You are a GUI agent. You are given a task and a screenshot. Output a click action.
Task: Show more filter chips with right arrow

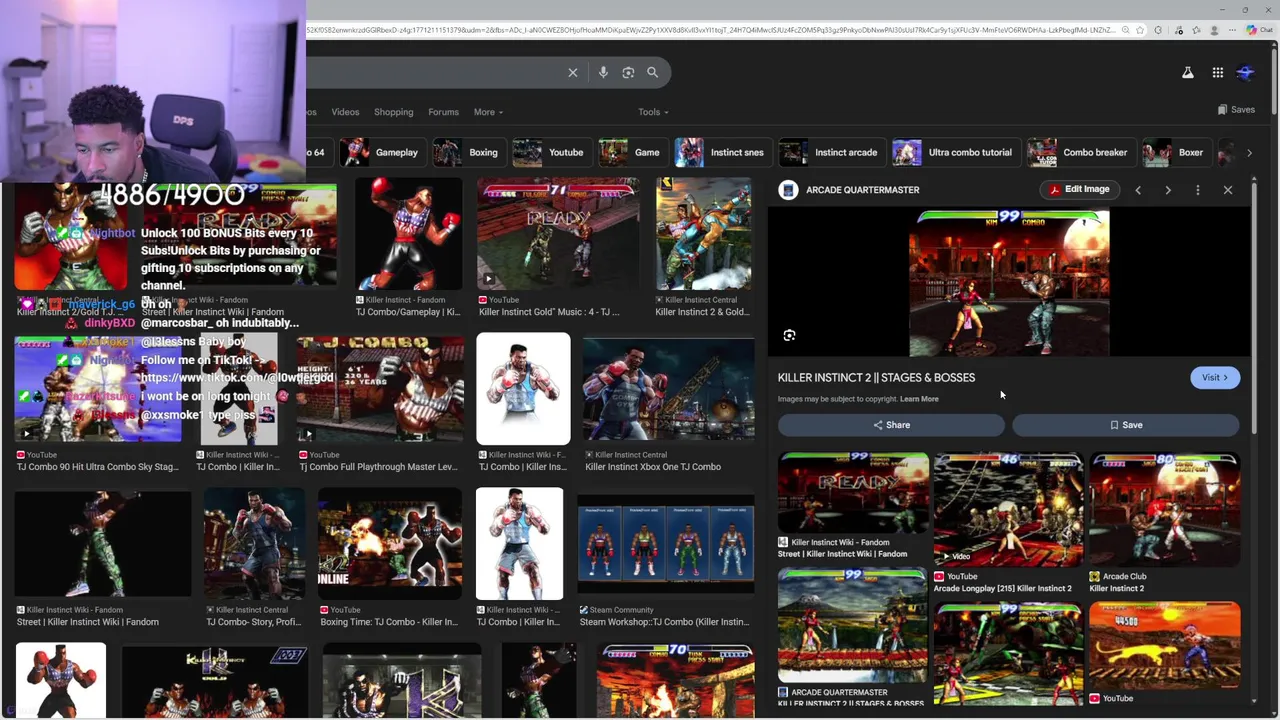tap(1249, 153)
